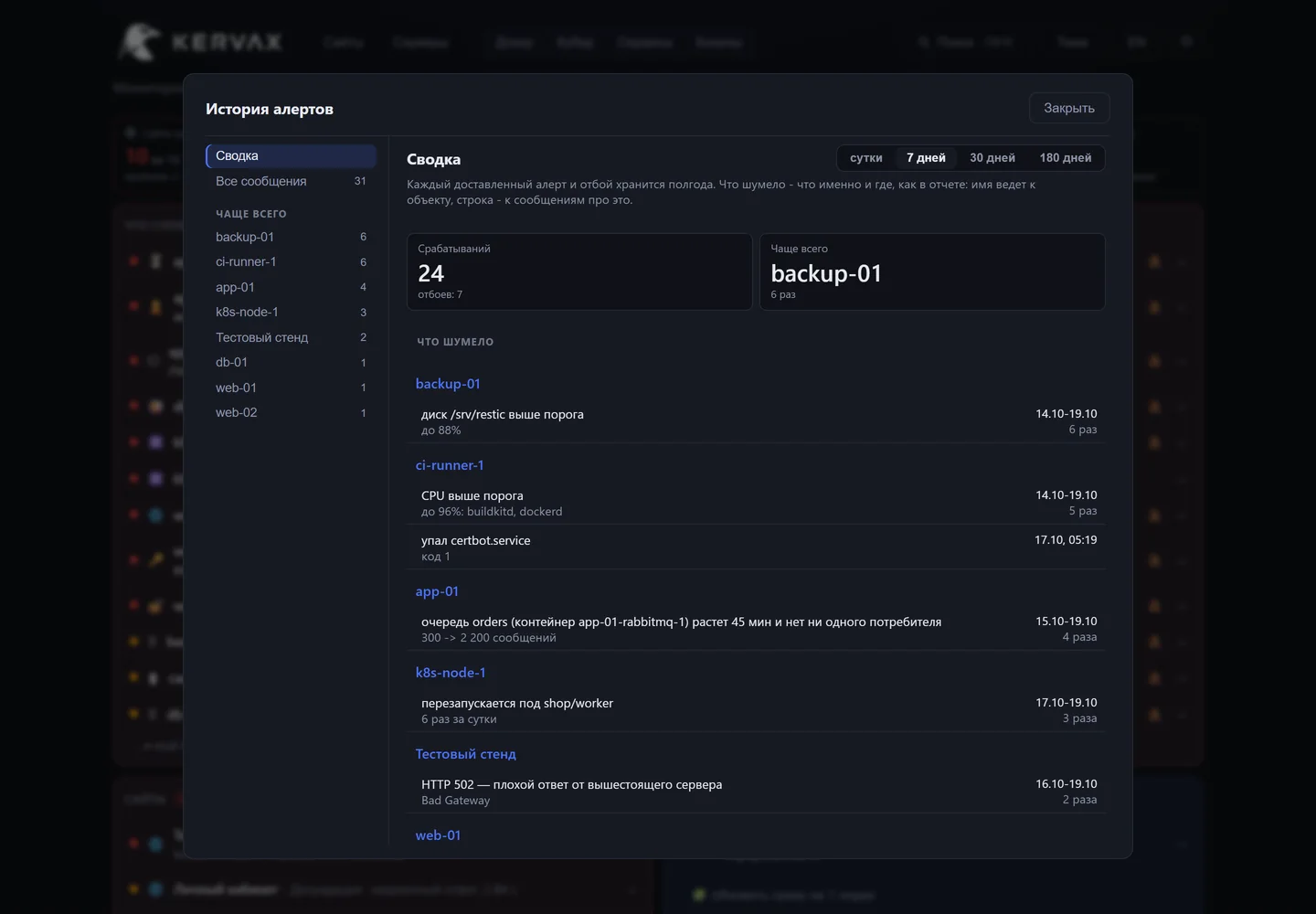Open the Тестовый стенд heading link under Что шумело
The image size is (1316, 914).
coord(466,754)
